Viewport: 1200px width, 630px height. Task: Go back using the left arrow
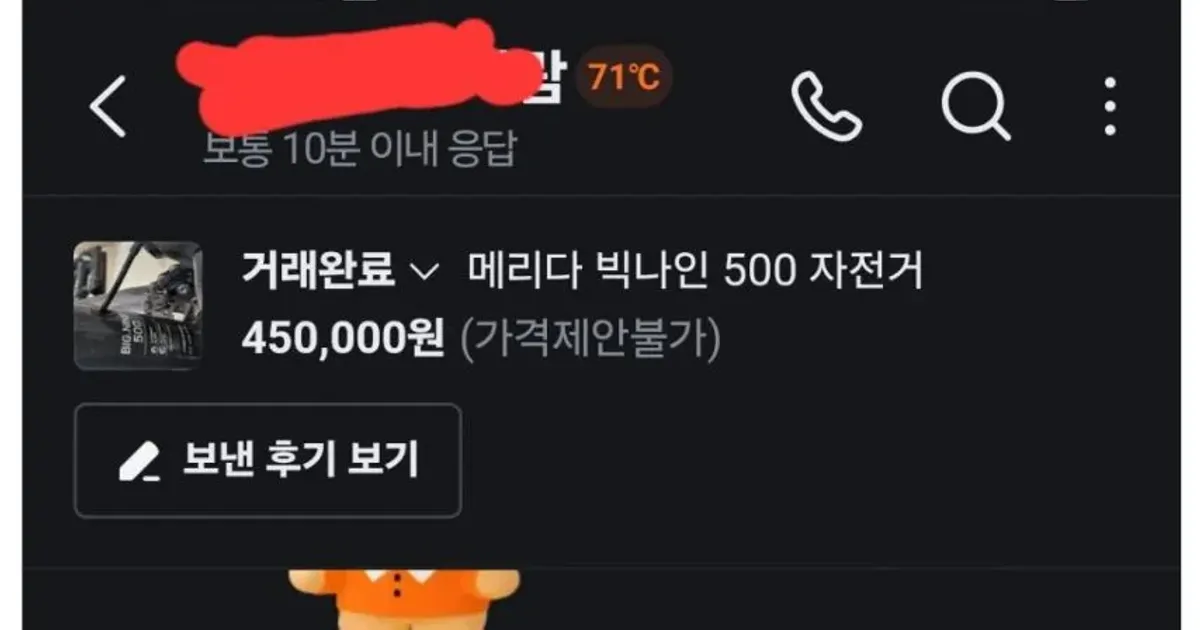tap(108, 106)
